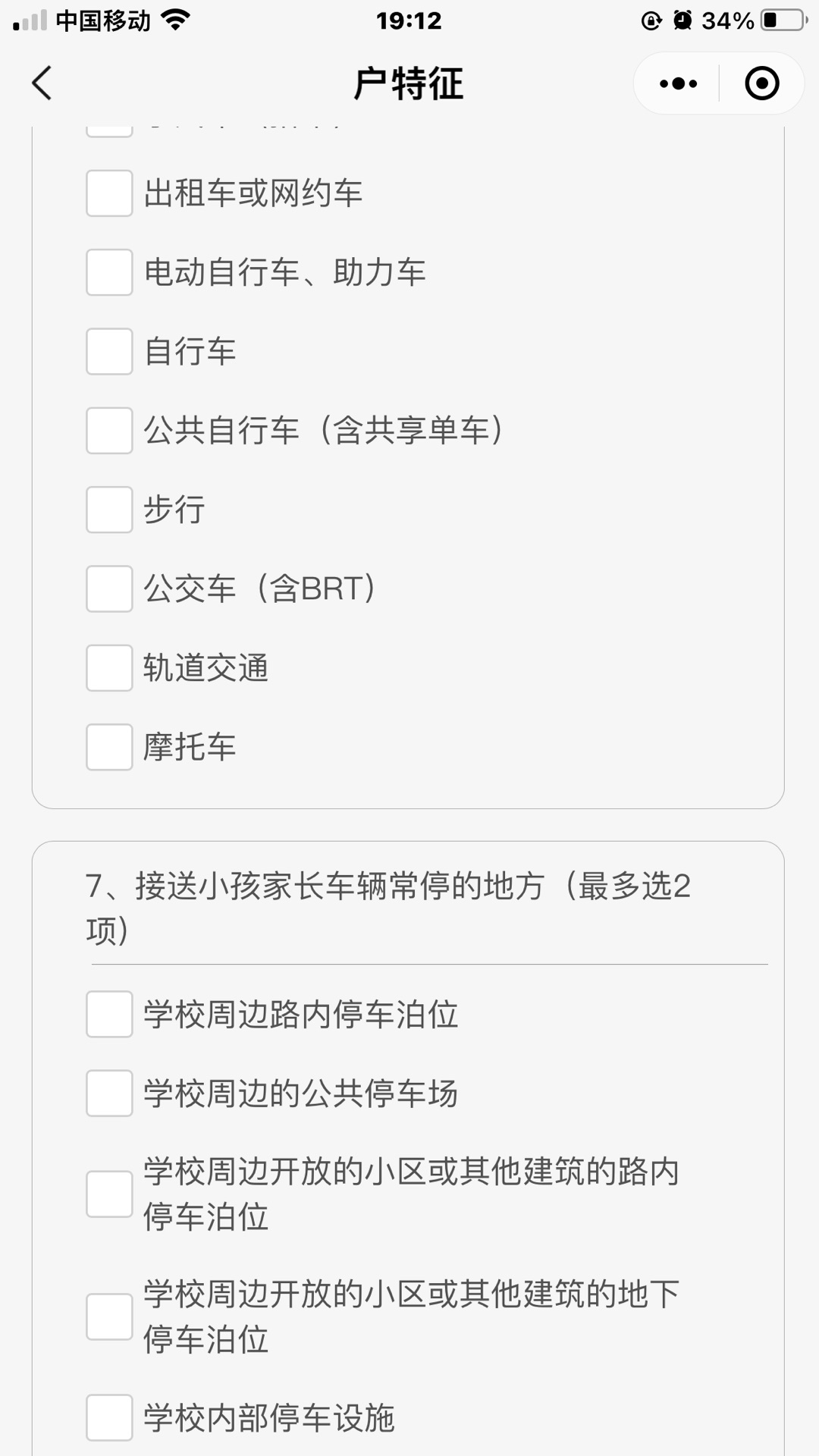Tap the rotation lock status icon
The image size is (819, 1456).
pos(651,20)
